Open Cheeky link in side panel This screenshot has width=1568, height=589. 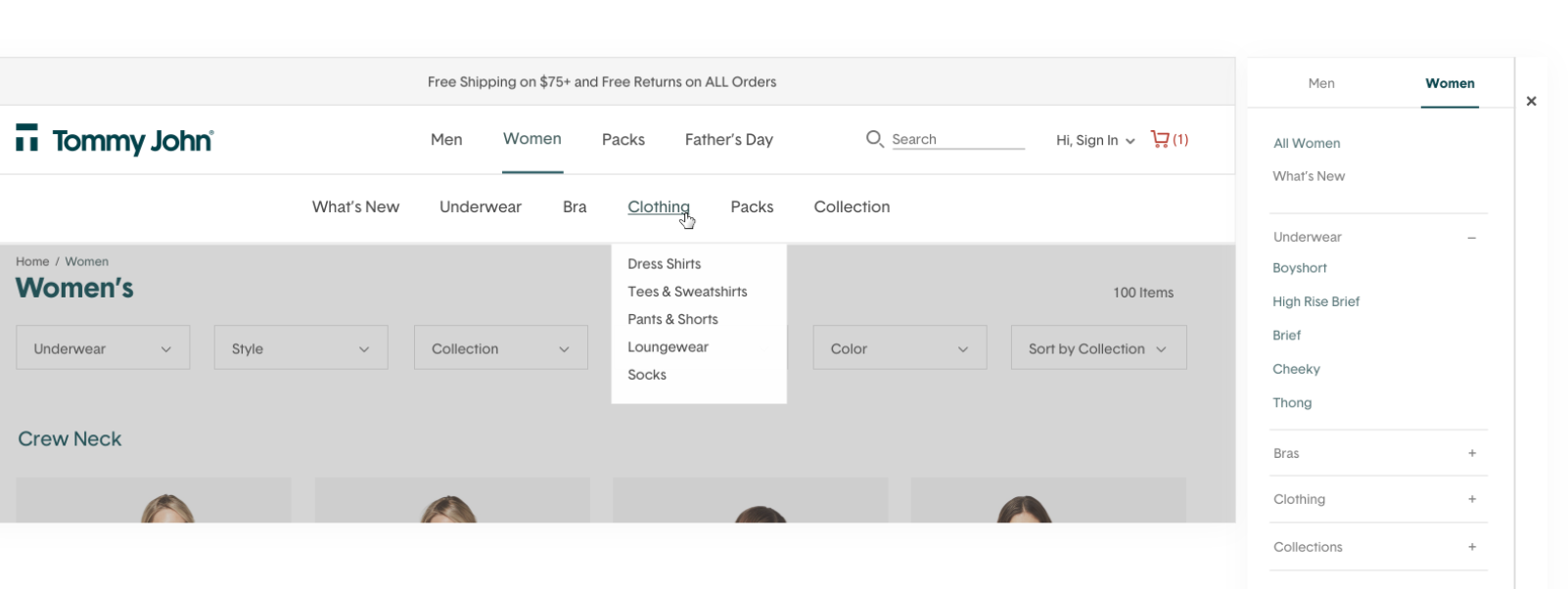click(1296, 369)
